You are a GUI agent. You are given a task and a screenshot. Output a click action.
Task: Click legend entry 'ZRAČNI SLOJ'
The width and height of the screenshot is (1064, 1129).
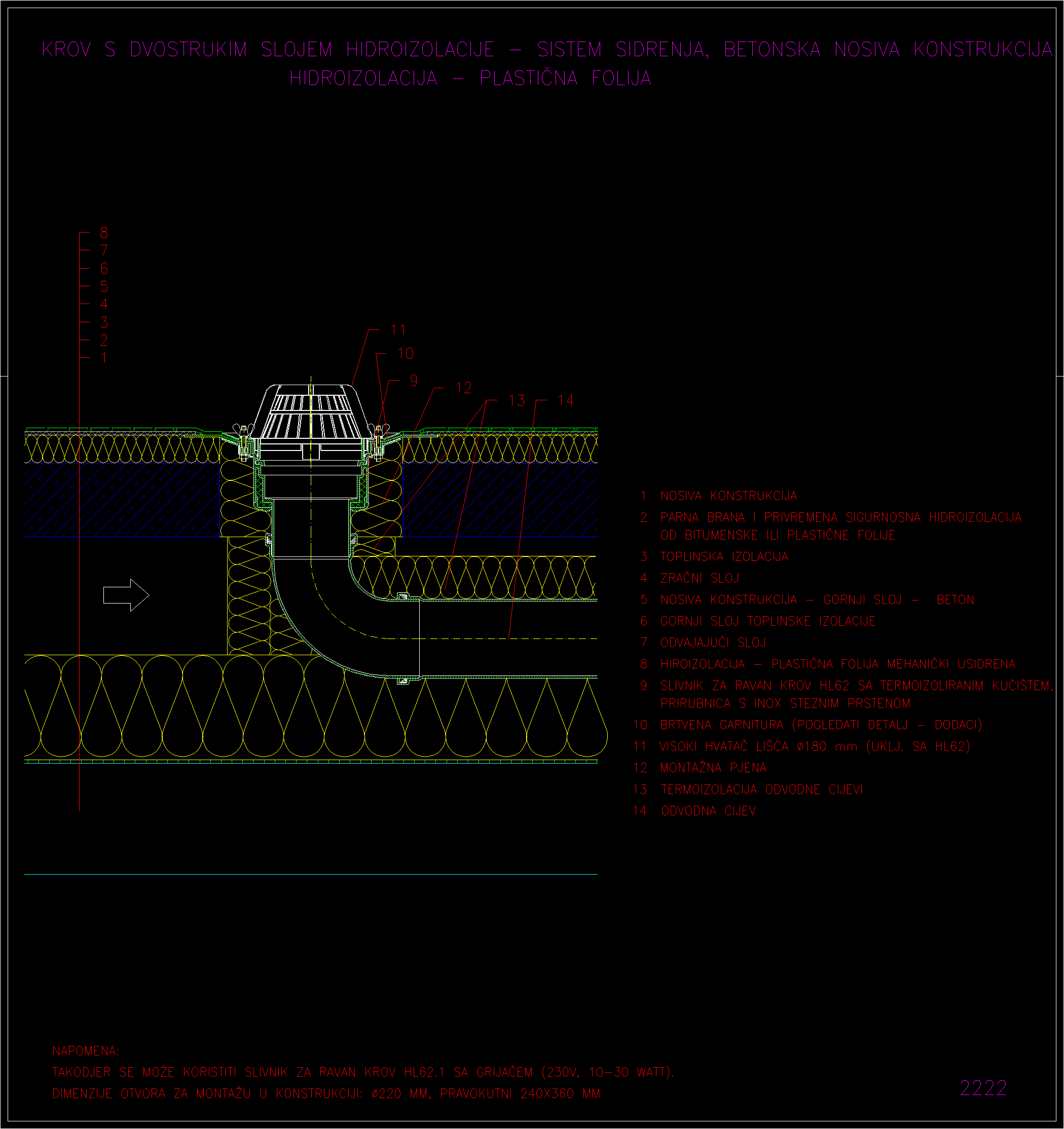pos(700,578)
